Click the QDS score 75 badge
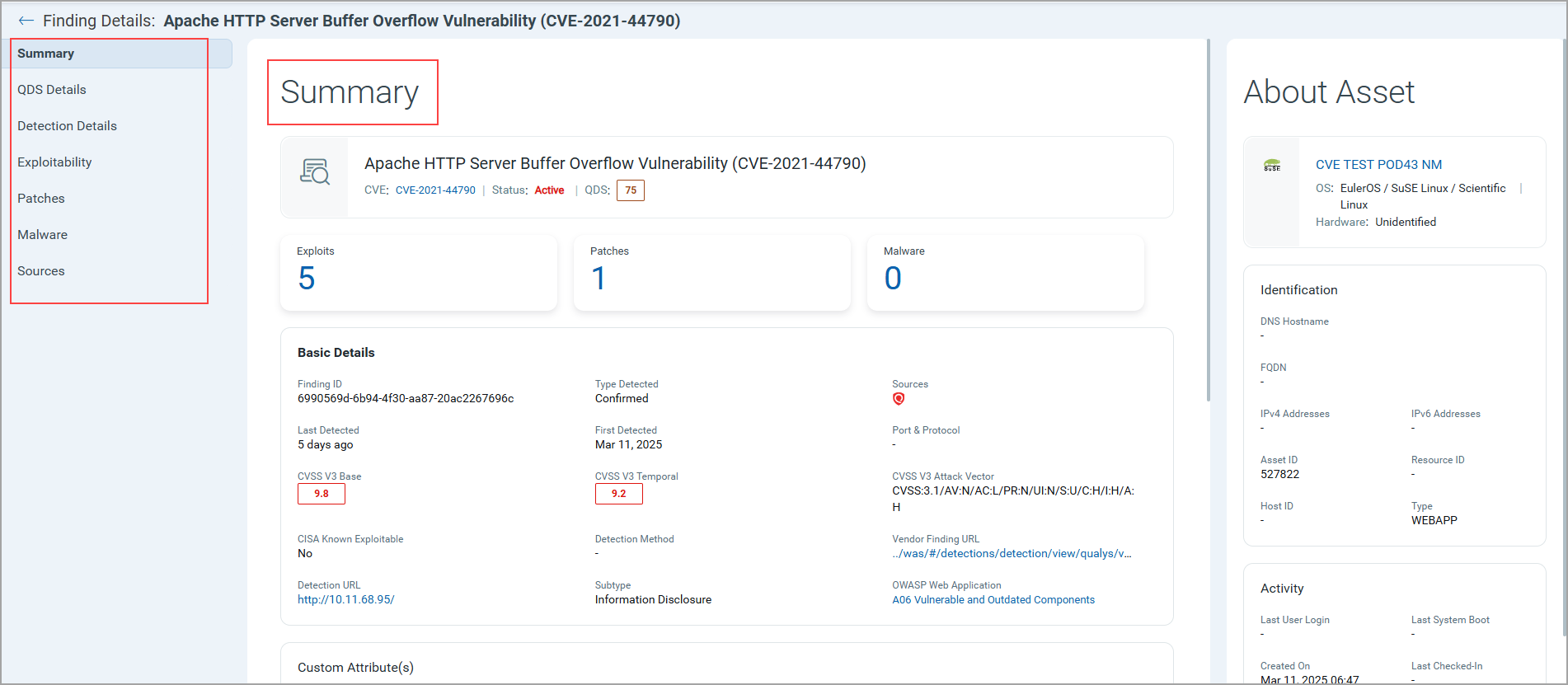Image resolution: width=1568 pixels, height=685 pixels. [631, 190]
